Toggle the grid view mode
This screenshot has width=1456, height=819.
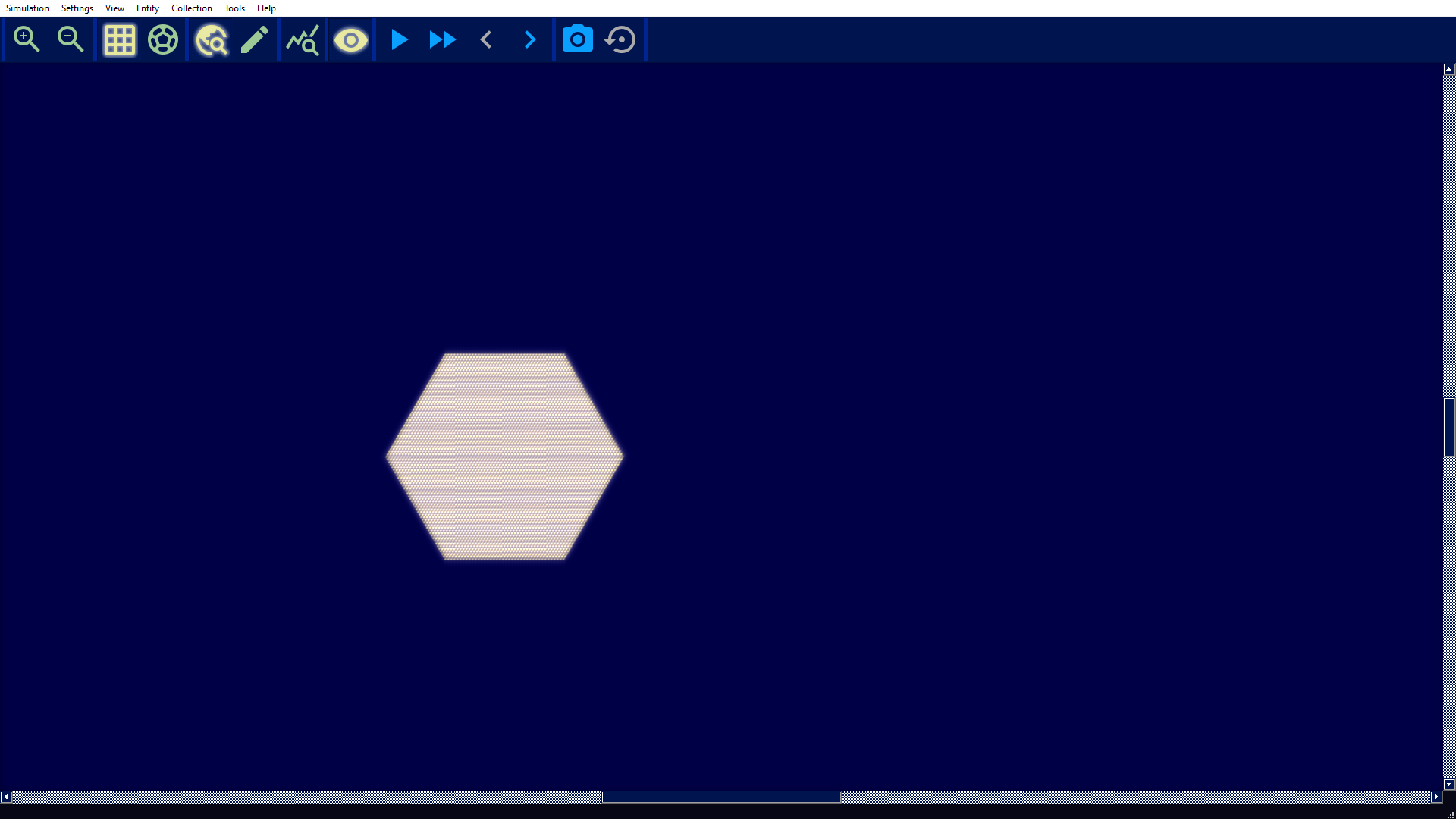point(118,39)
